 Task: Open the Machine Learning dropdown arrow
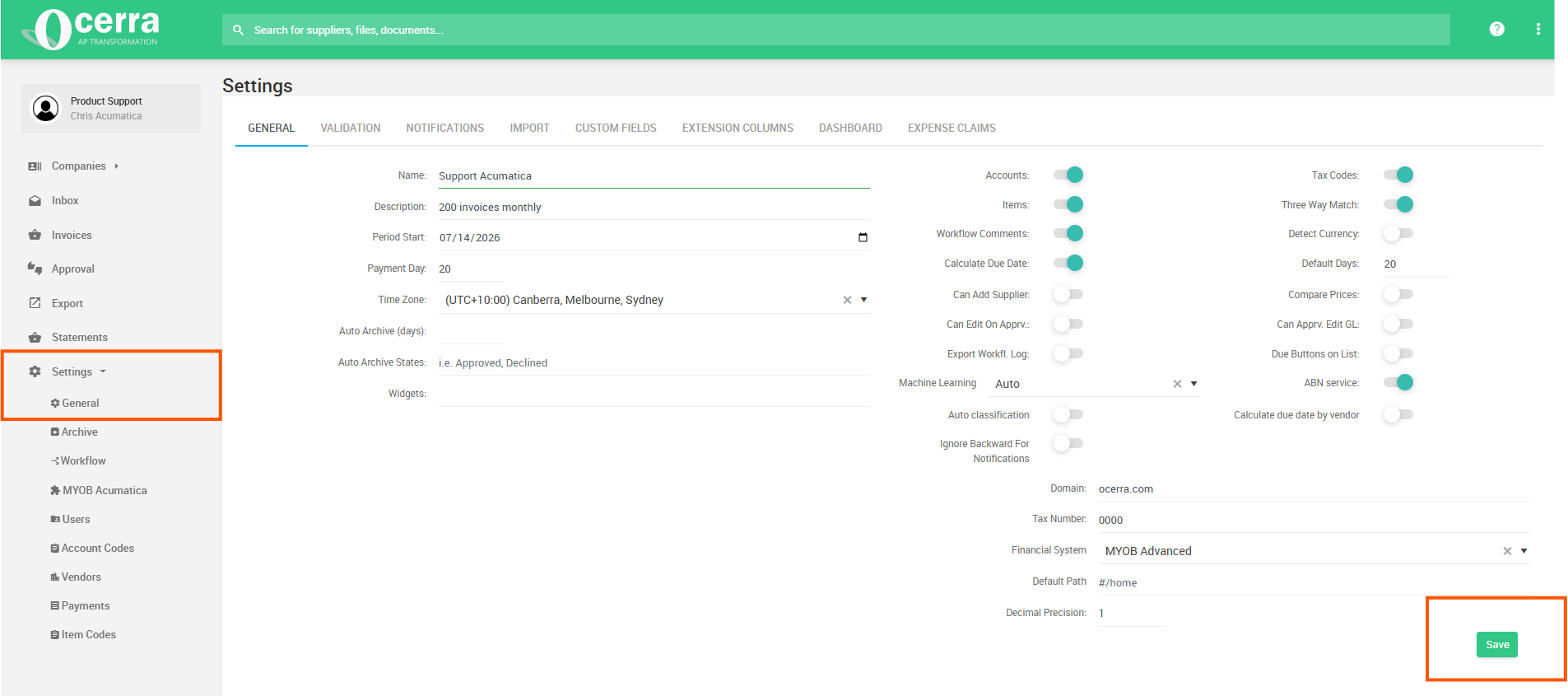coord(1193,384)
